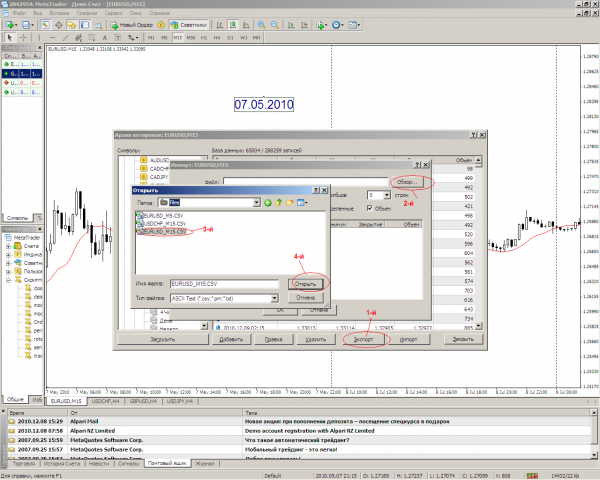Open the periods clock icon dropdown

click(x=338, y=25)
